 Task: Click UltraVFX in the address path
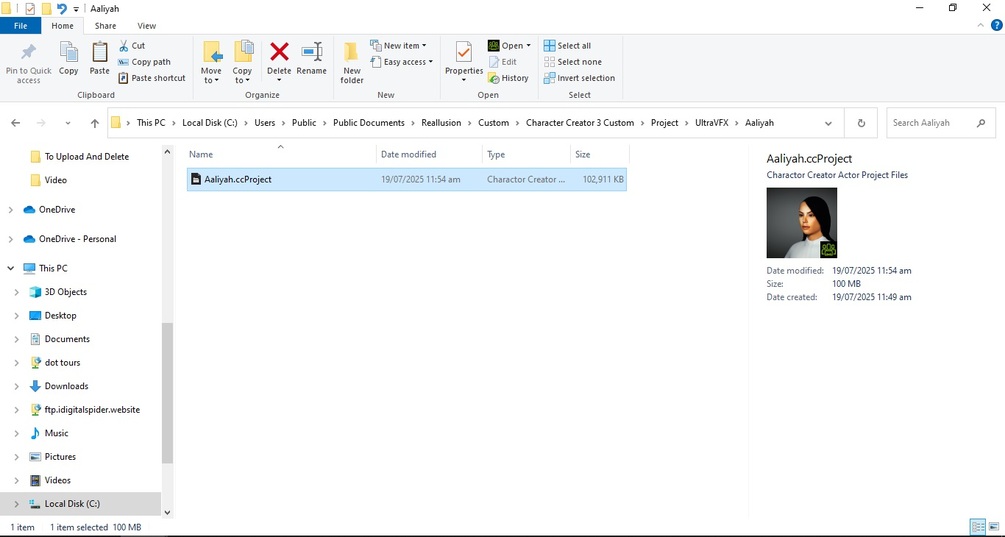click(x=711, y=123)
